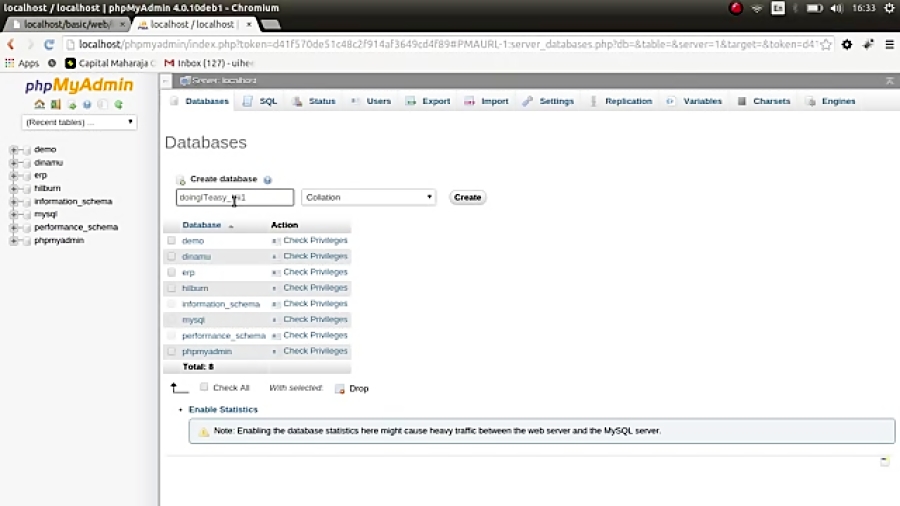900x506 pixels.
Task: Switch to the SQL tab
Action: pos(260,101)
